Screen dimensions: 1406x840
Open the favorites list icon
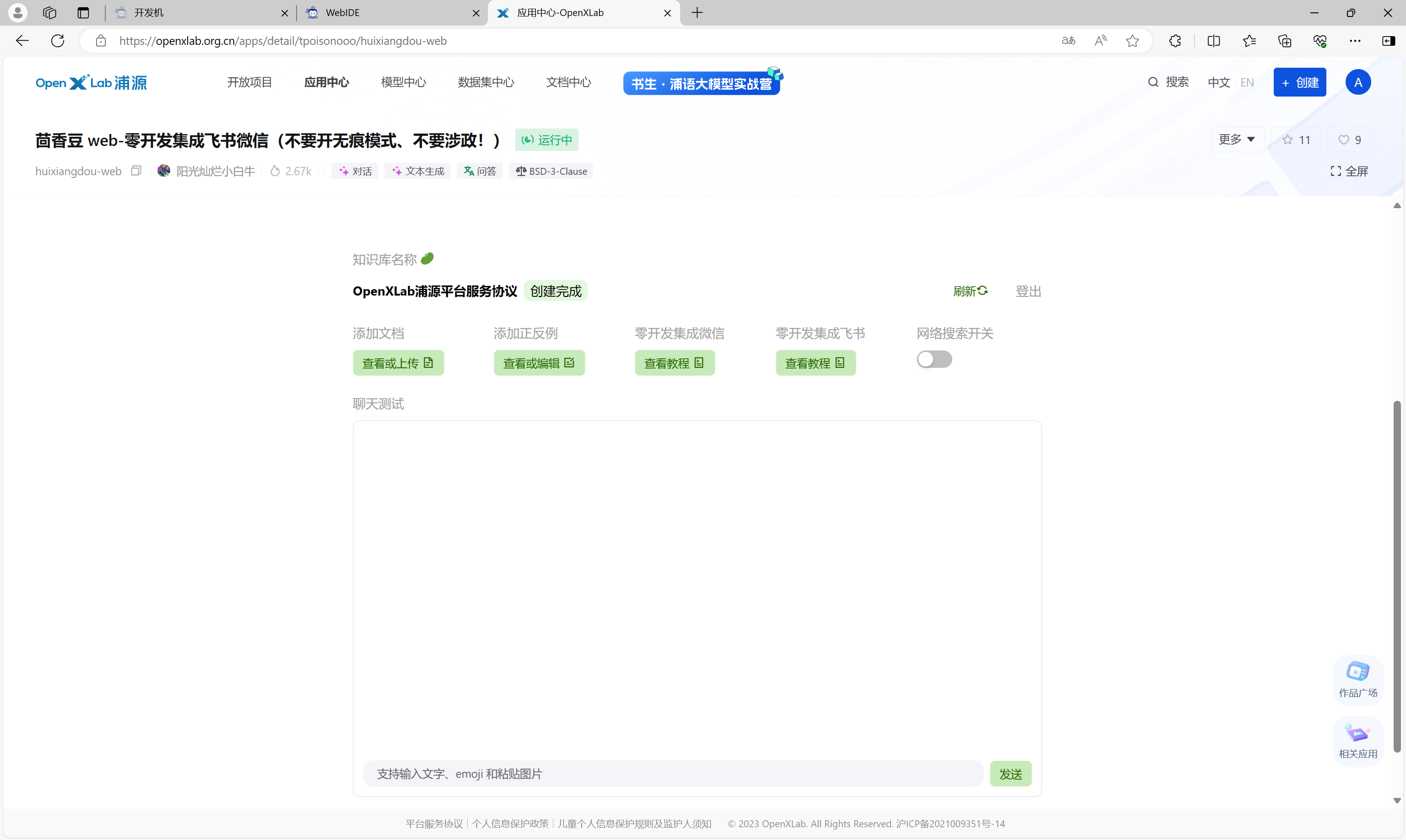[1250, 41]
